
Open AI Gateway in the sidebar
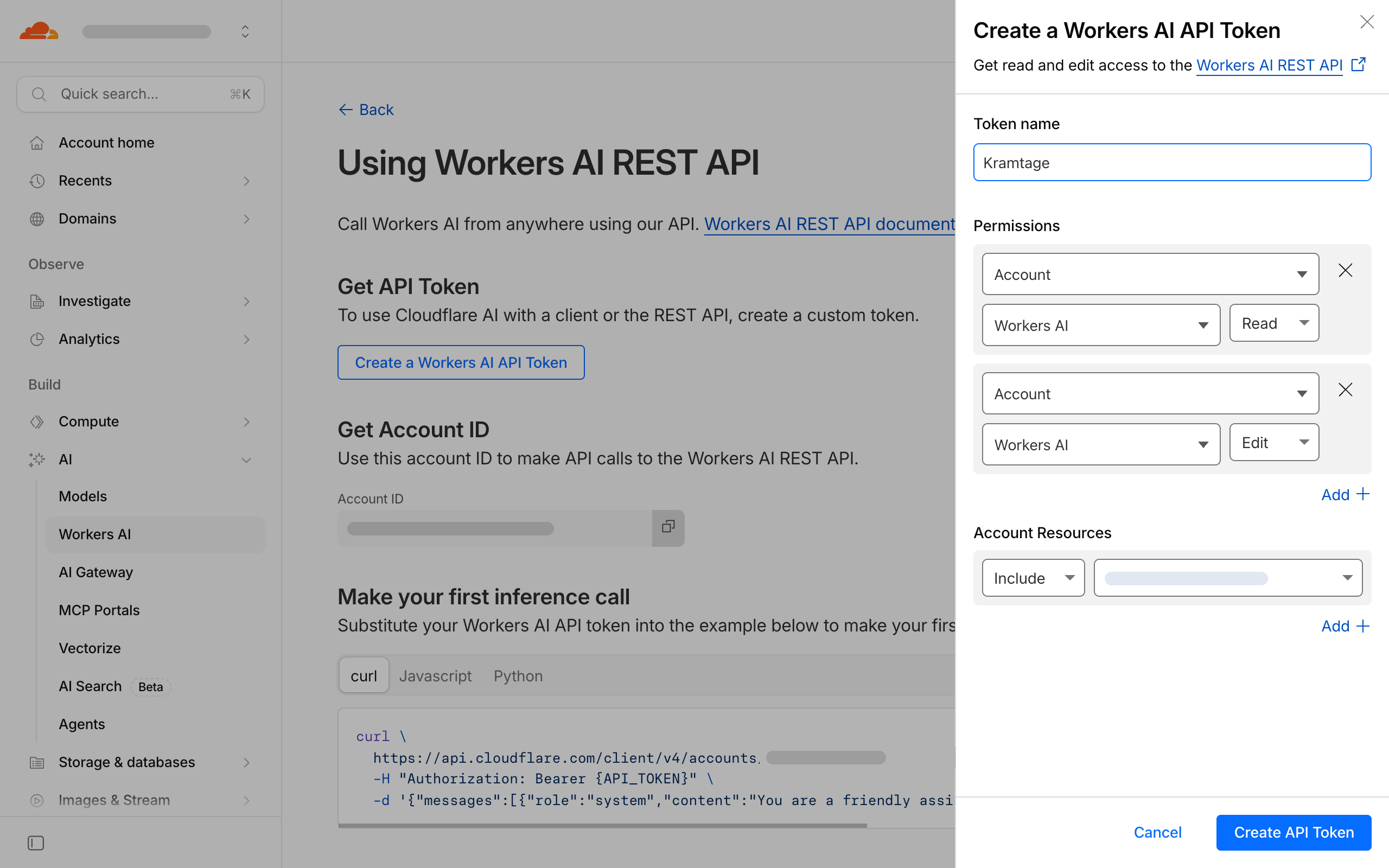[x=96, y=572]
